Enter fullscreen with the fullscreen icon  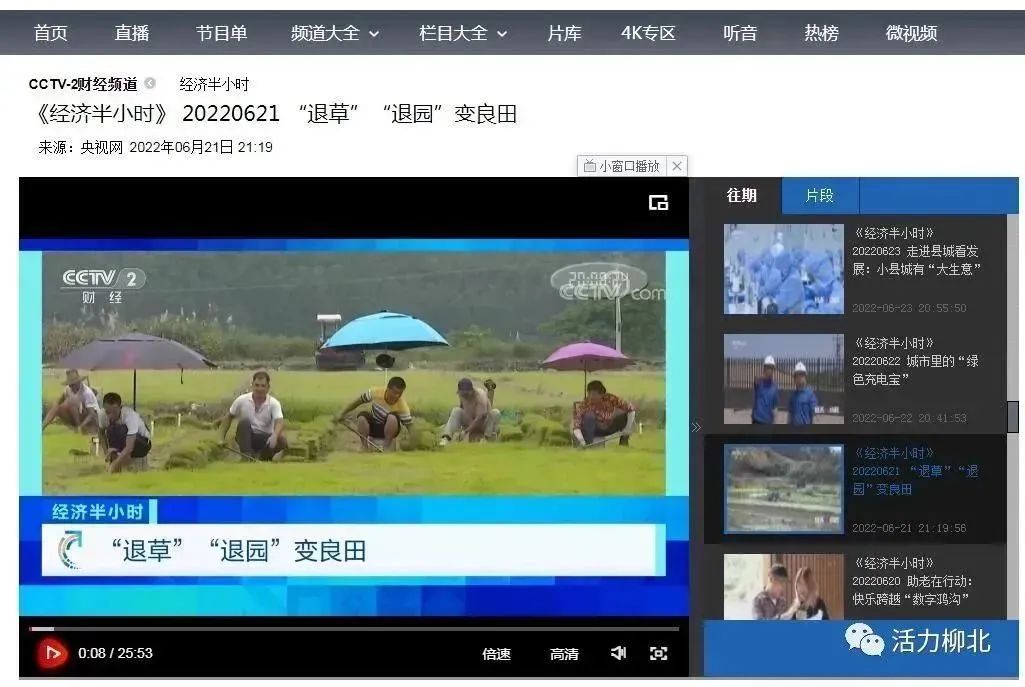point(658,653)
